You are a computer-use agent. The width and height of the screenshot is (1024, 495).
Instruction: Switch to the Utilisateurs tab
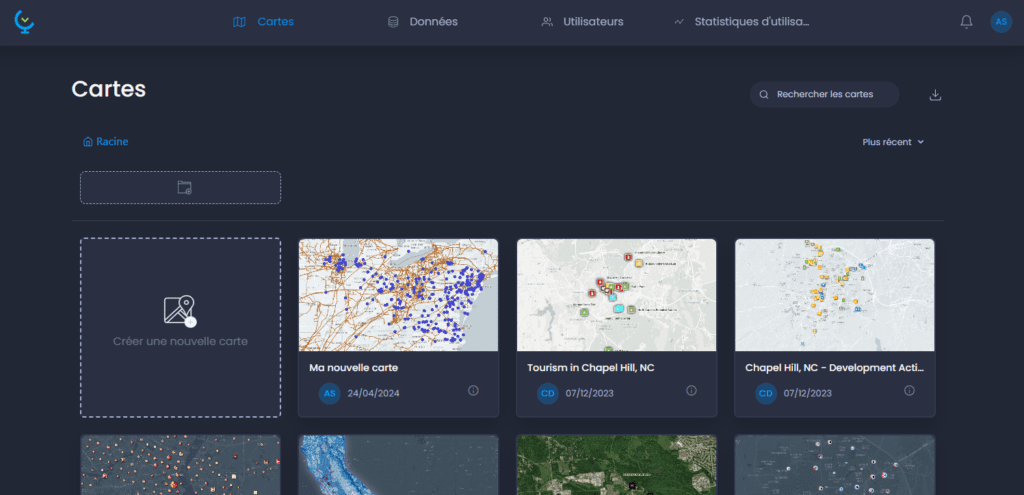tap(583, 22)
